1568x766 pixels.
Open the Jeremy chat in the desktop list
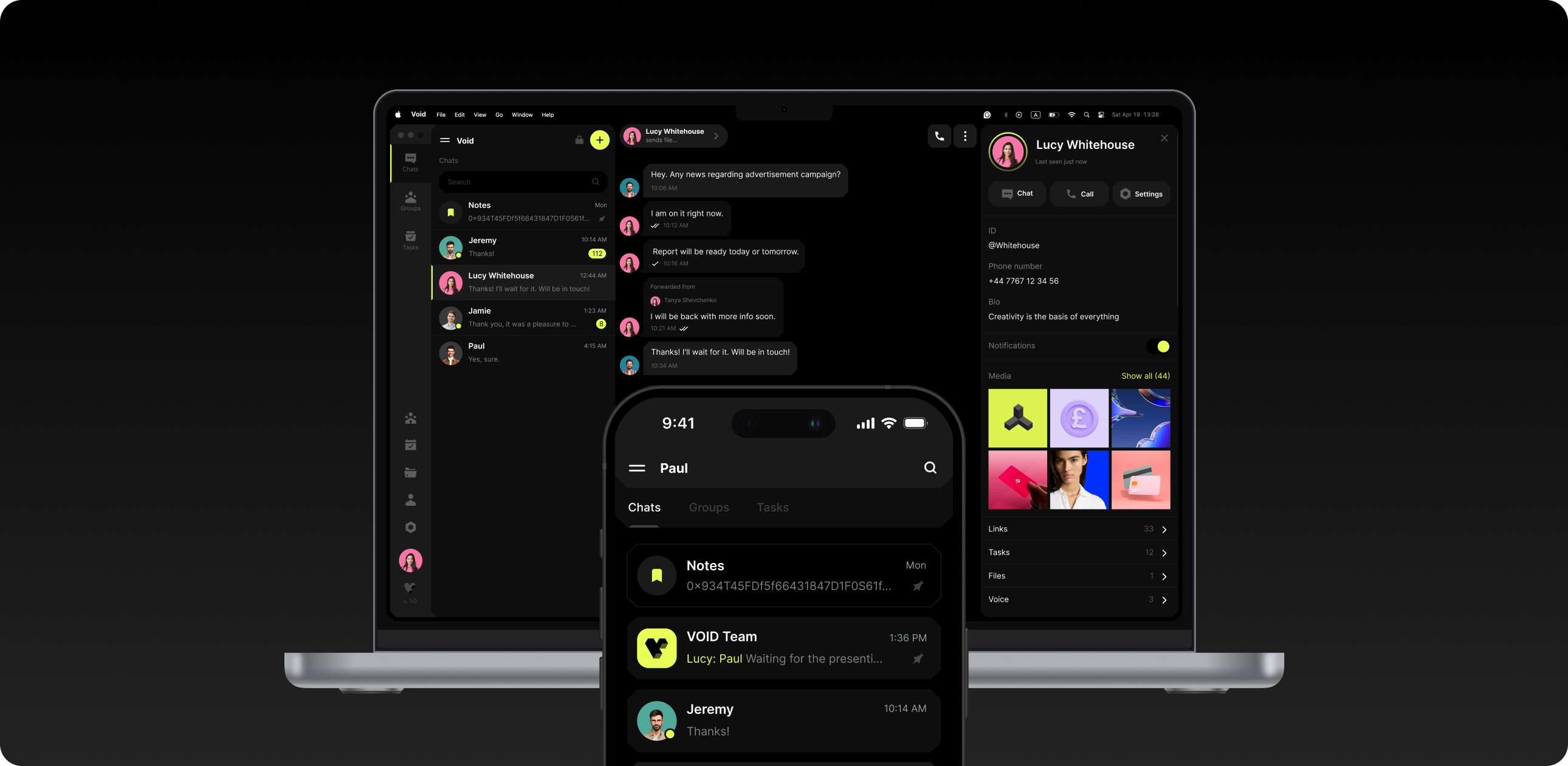click(x=523, y=247)
